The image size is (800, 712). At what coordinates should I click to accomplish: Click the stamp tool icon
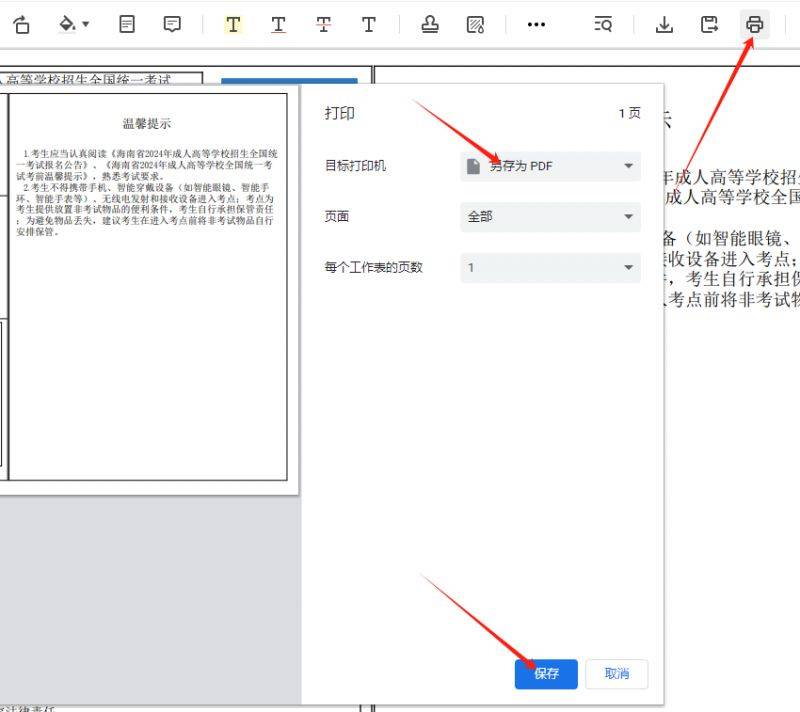(430, 25)
